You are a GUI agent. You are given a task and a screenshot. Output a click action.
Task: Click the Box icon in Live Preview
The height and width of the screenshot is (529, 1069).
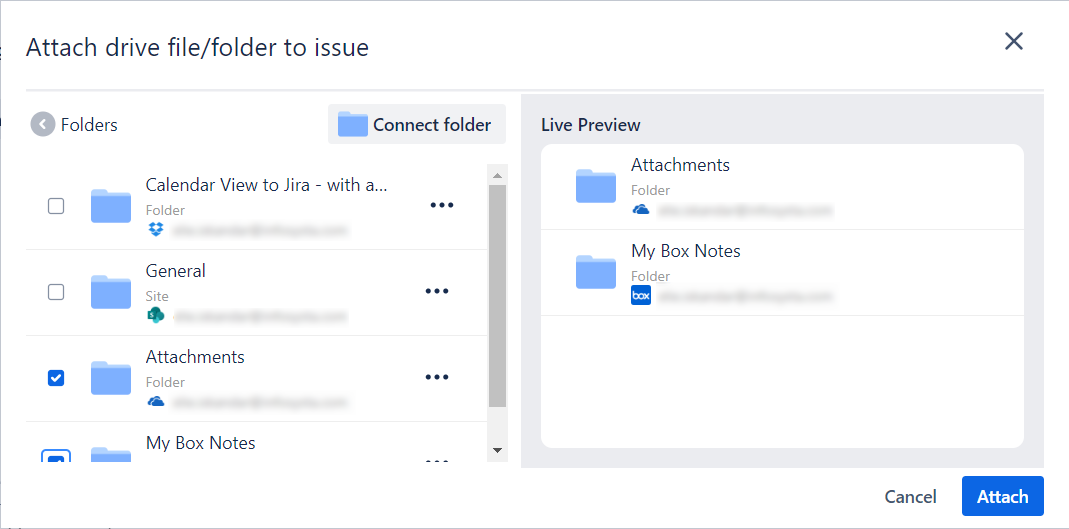(x=641, y=296)
